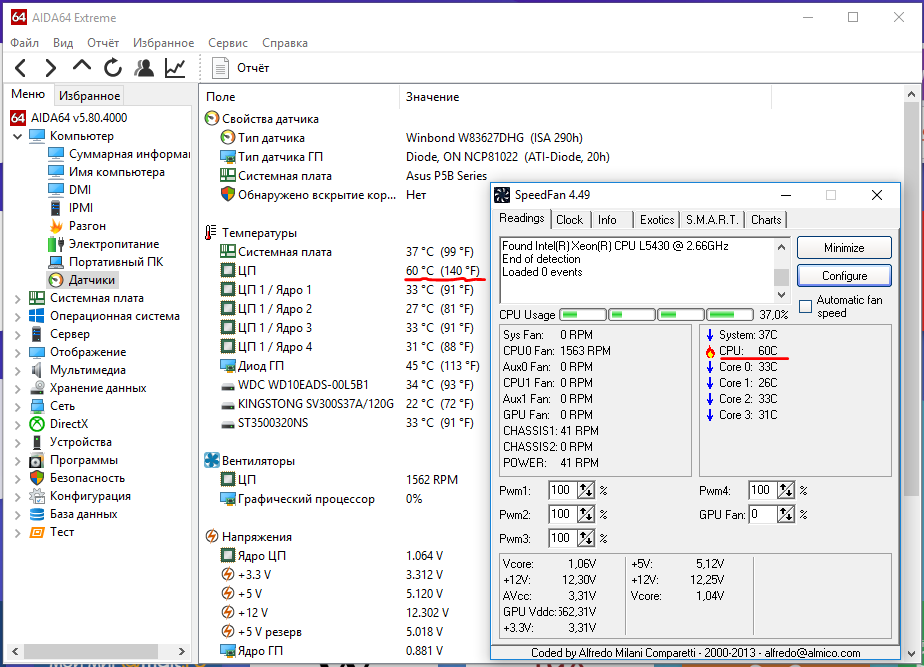Expand the Системная плата tree node
Viewport: 924px width, 667px height.
18,299
